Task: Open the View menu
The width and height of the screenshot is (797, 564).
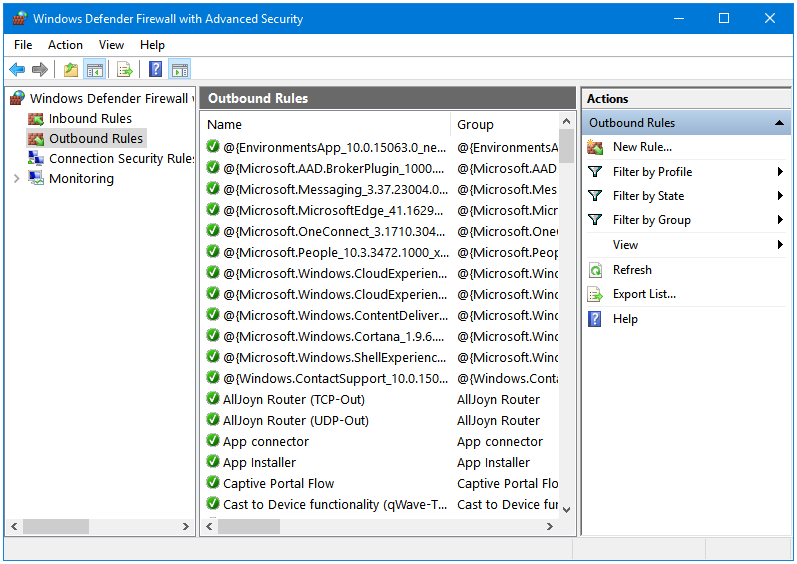Action: point(111,45)
